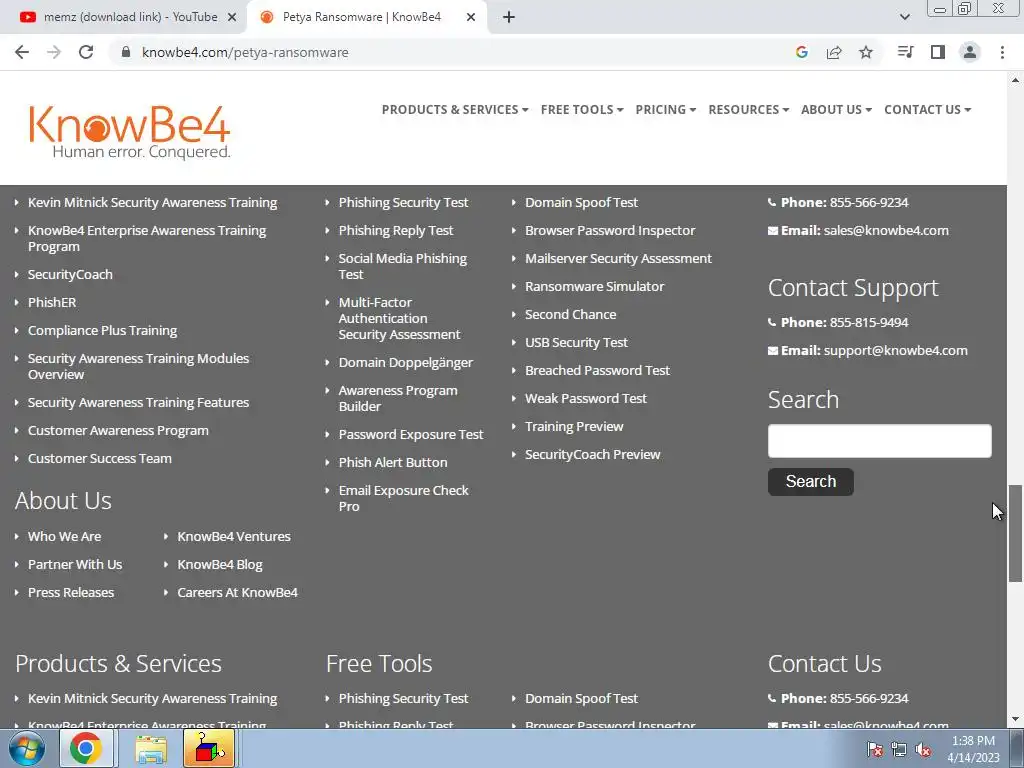Open Careers At KnowBe4 link

point(237,593)
